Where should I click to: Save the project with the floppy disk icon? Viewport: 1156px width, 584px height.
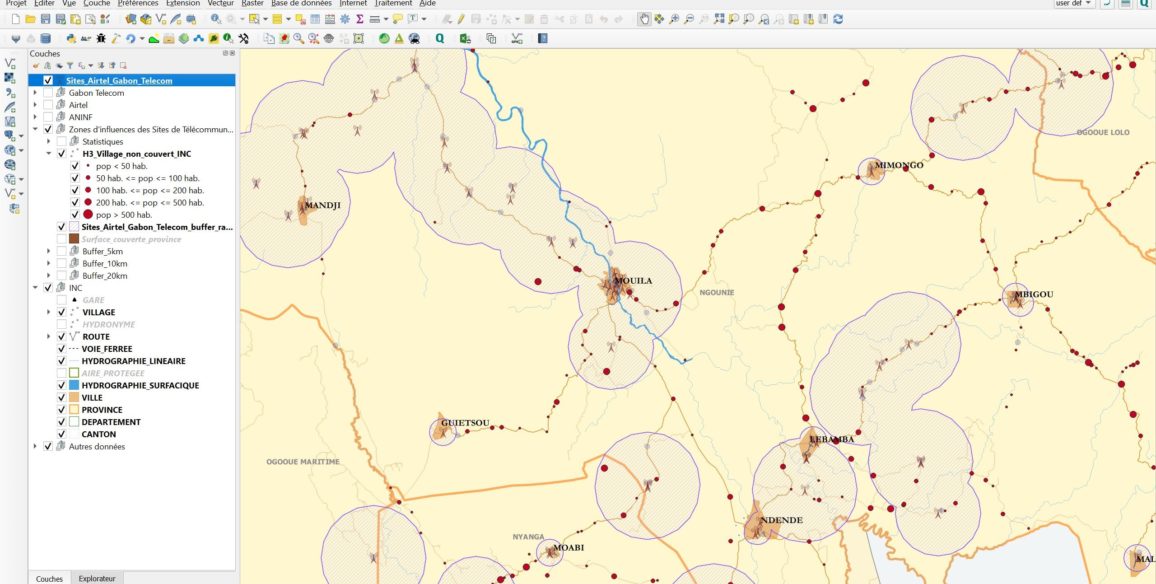pyautogui.click(x=45, y=19)
